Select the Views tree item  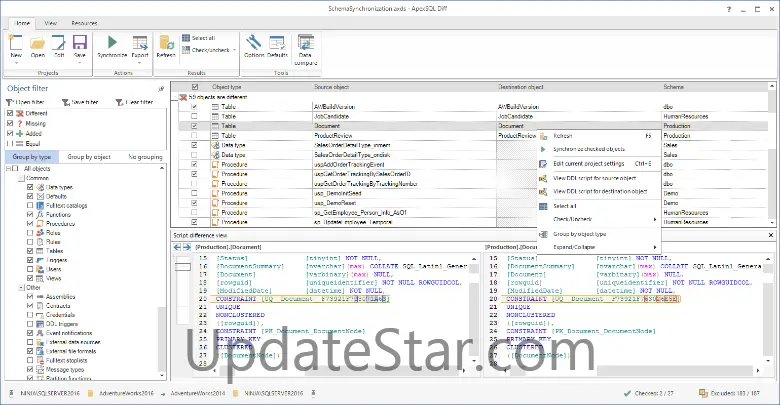53,278
